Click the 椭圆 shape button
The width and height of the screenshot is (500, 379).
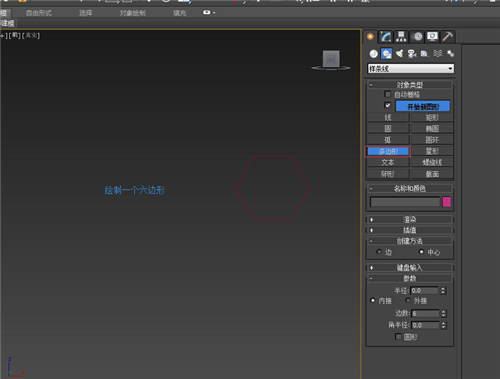432,129
